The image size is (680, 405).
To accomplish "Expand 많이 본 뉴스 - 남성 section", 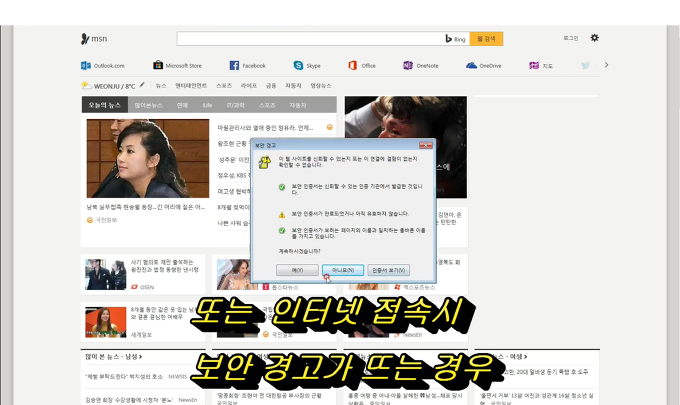I will pos(114,356).
